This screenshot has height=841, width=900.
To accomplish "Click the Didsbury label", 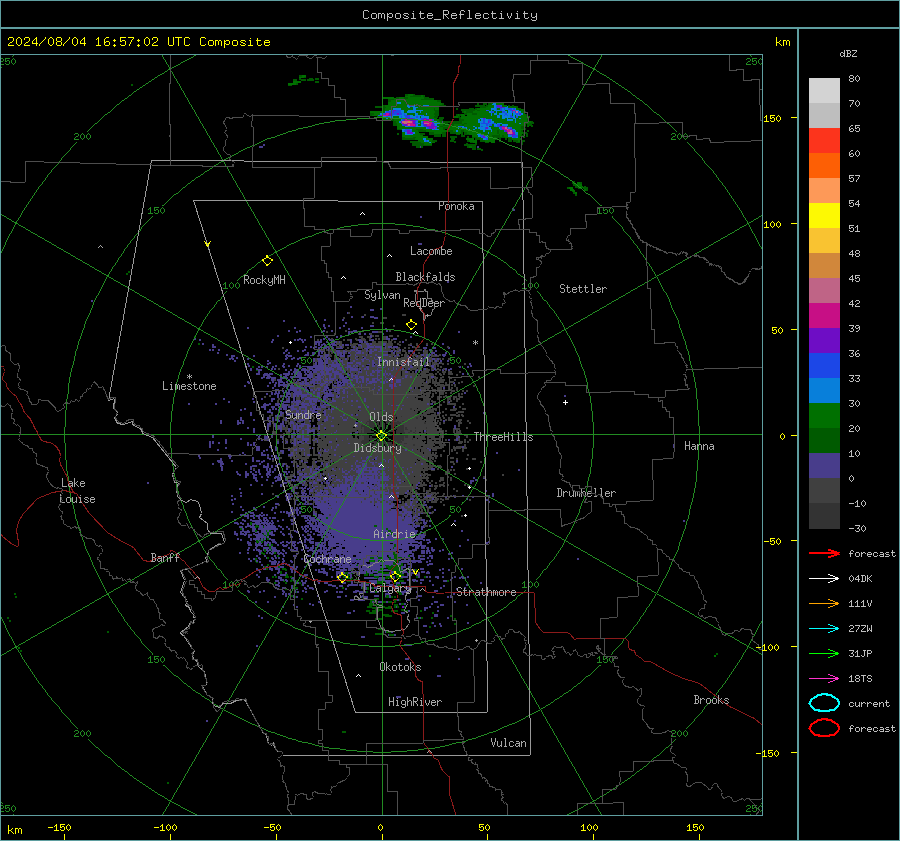I will point(378,448).
